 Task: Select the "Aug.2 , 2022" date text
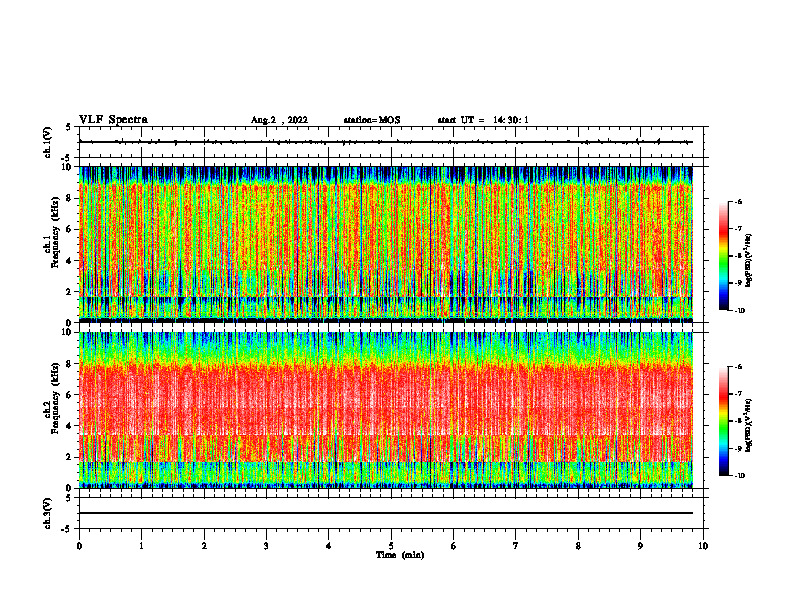coord(279,120)
